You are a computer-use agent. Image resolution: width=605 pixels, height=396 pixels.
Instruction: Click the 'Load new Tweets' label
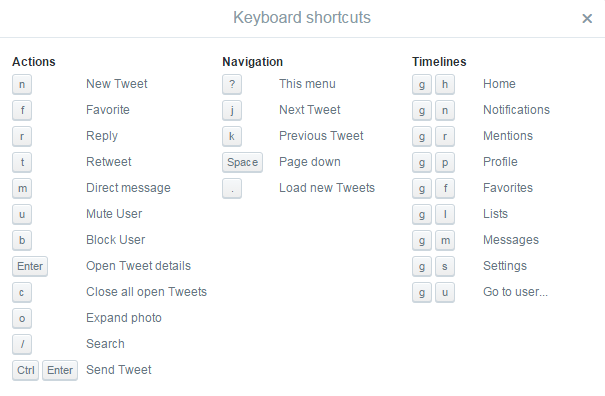click(x=327, y=188)
